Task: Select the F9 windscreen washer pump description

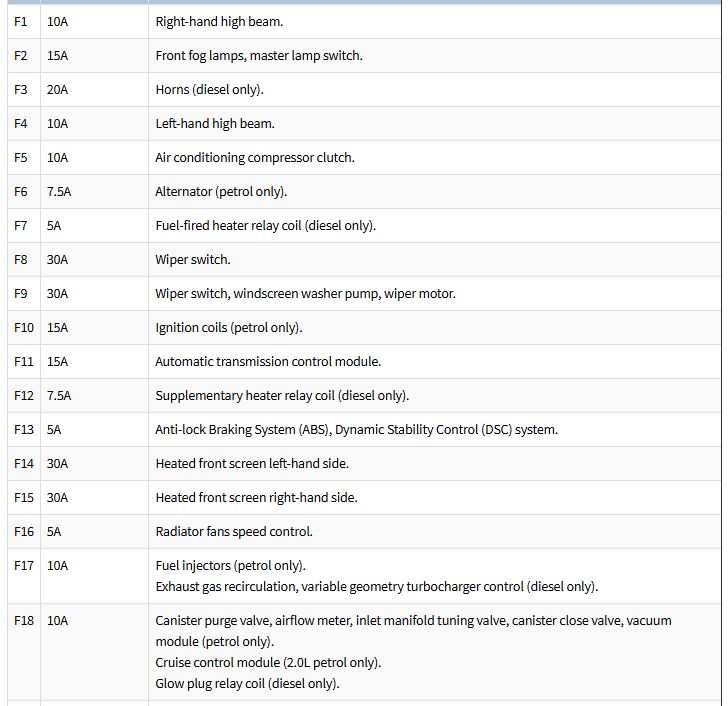Action: [305, 293]
